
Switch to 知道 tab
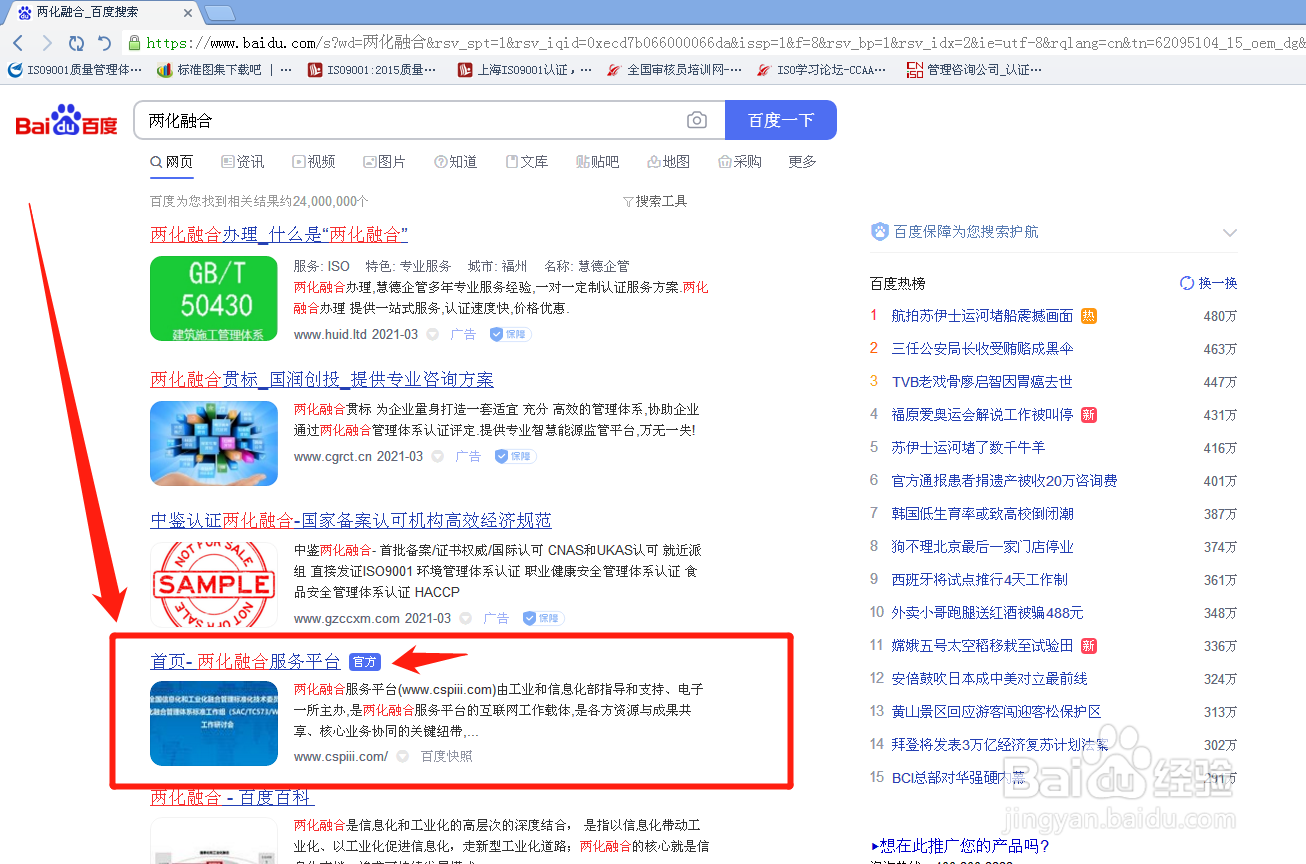pos(456,162)
